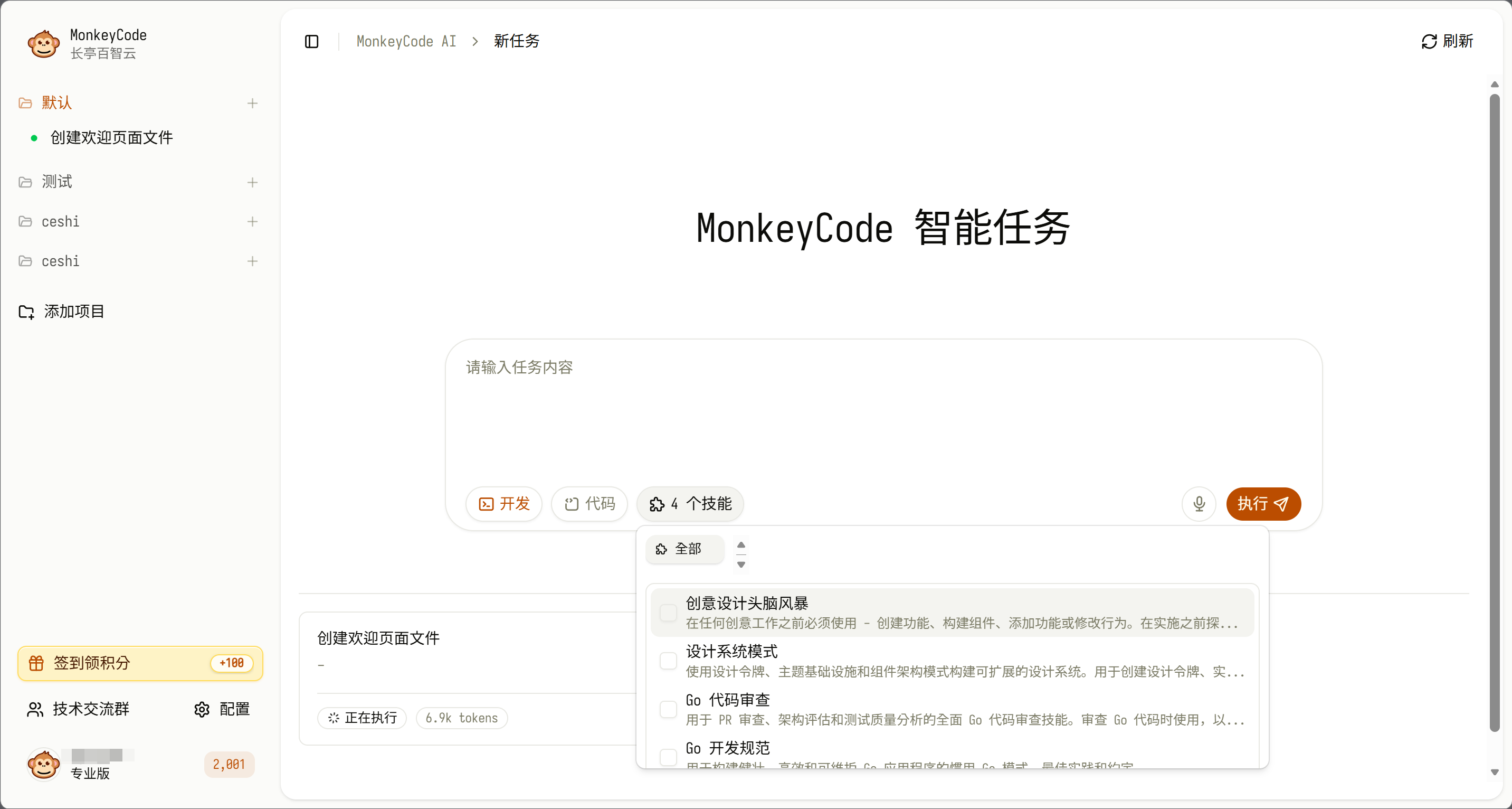This screenshot has width=1512, height=809.
Task: Click the MonkeyCode monkey logo
Action: 43,44
